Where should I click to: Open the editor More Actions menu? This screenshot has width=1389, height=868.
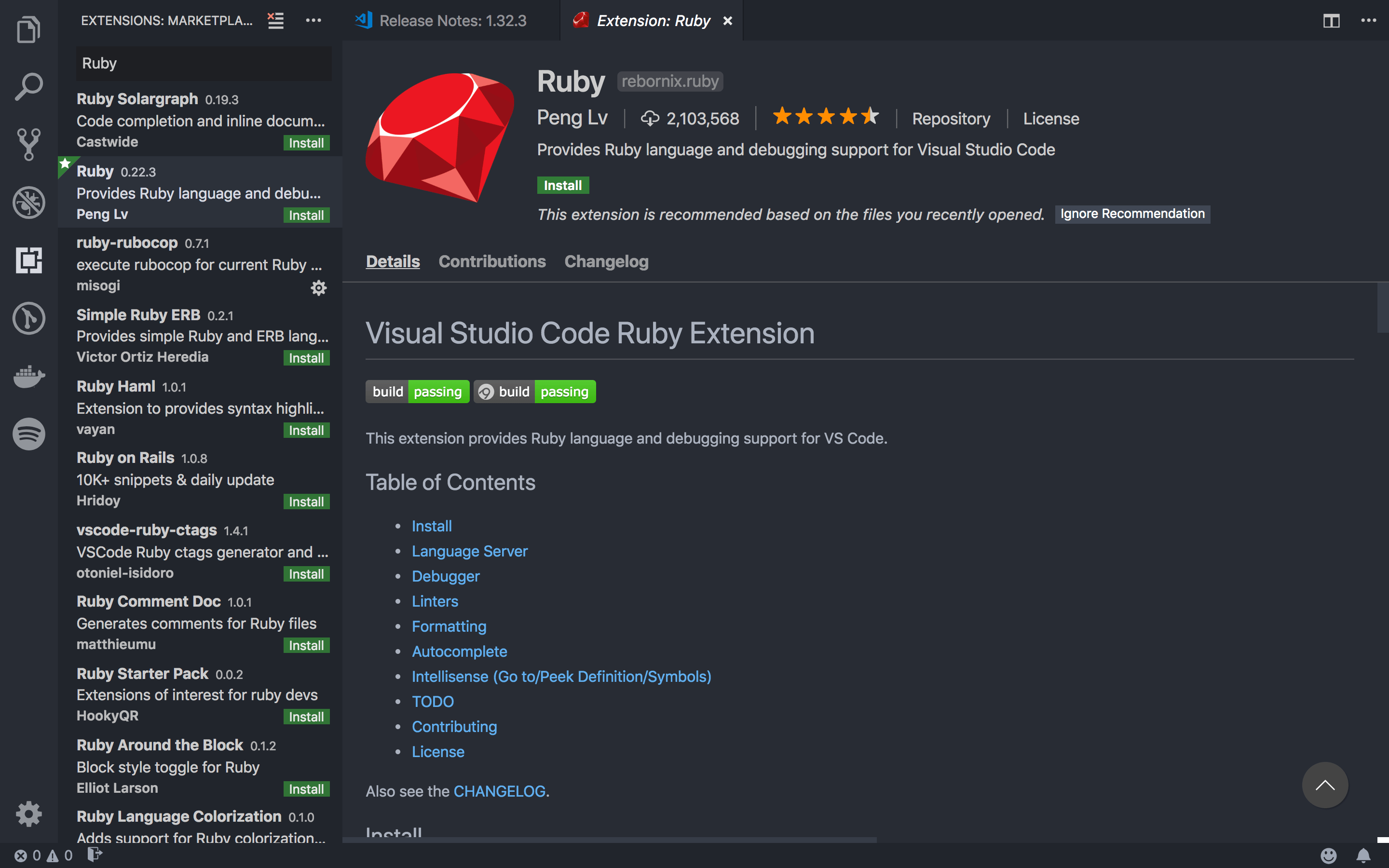point(1368,21)
